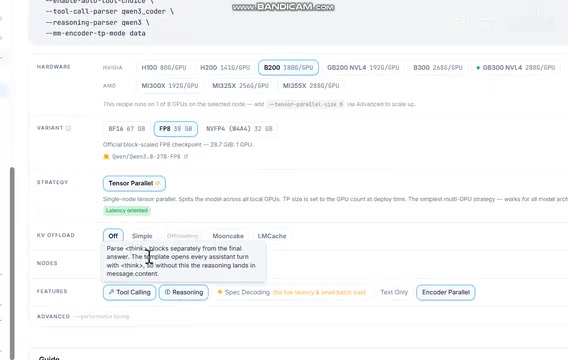Enable the Text Only feature
Screen dimensions: 568x360
[394, 292]
